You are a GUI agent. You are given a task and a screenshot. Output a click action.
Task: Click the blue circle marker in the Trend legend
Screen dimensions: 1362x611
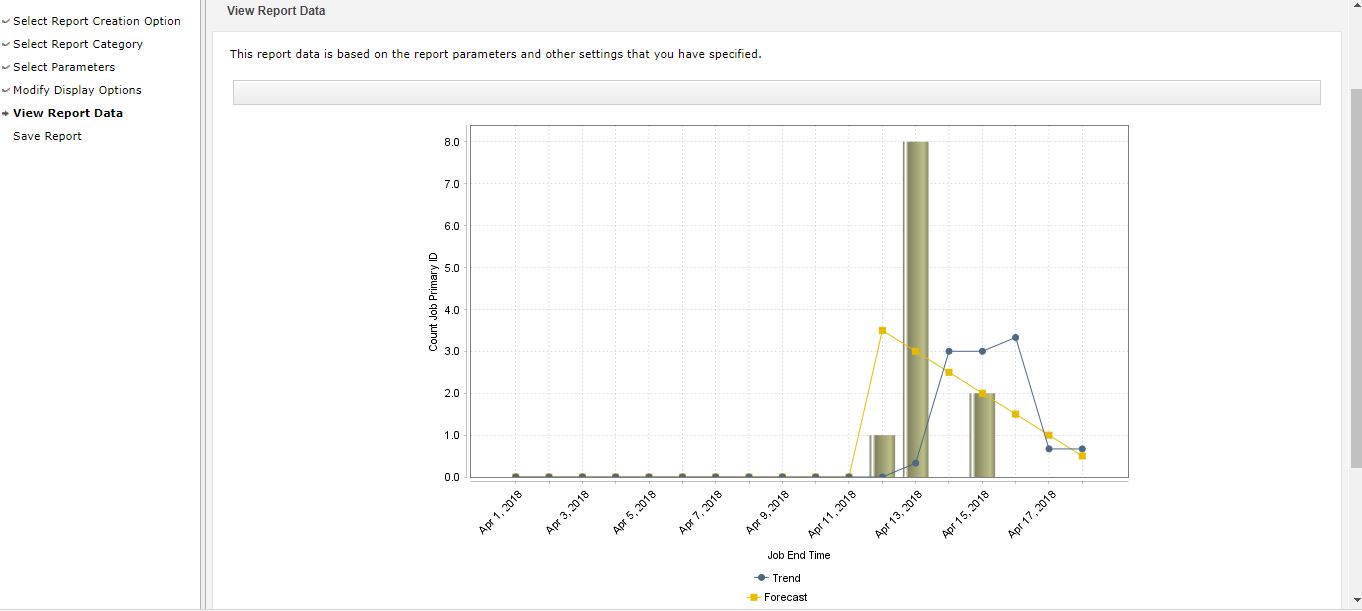pyautogui.click(x=762, y=578)
